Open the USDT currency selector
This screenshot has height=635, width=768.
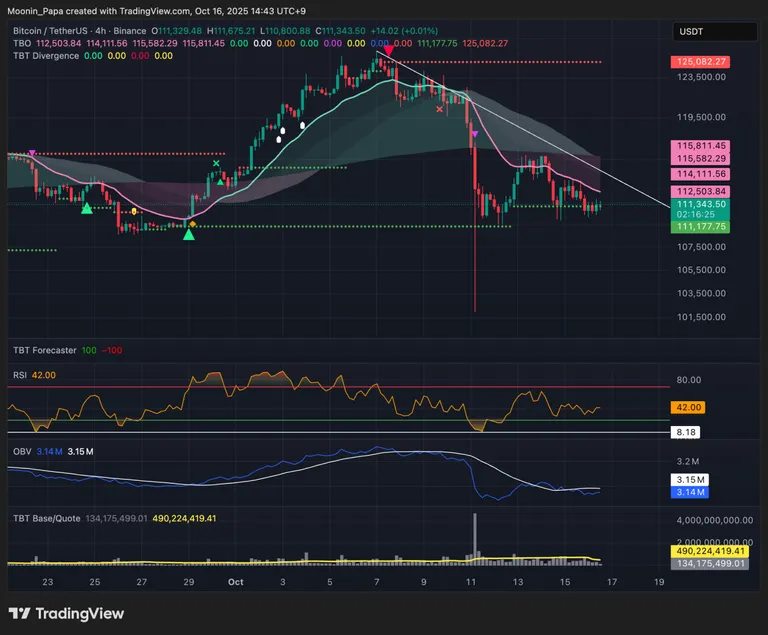click(702, 32)
